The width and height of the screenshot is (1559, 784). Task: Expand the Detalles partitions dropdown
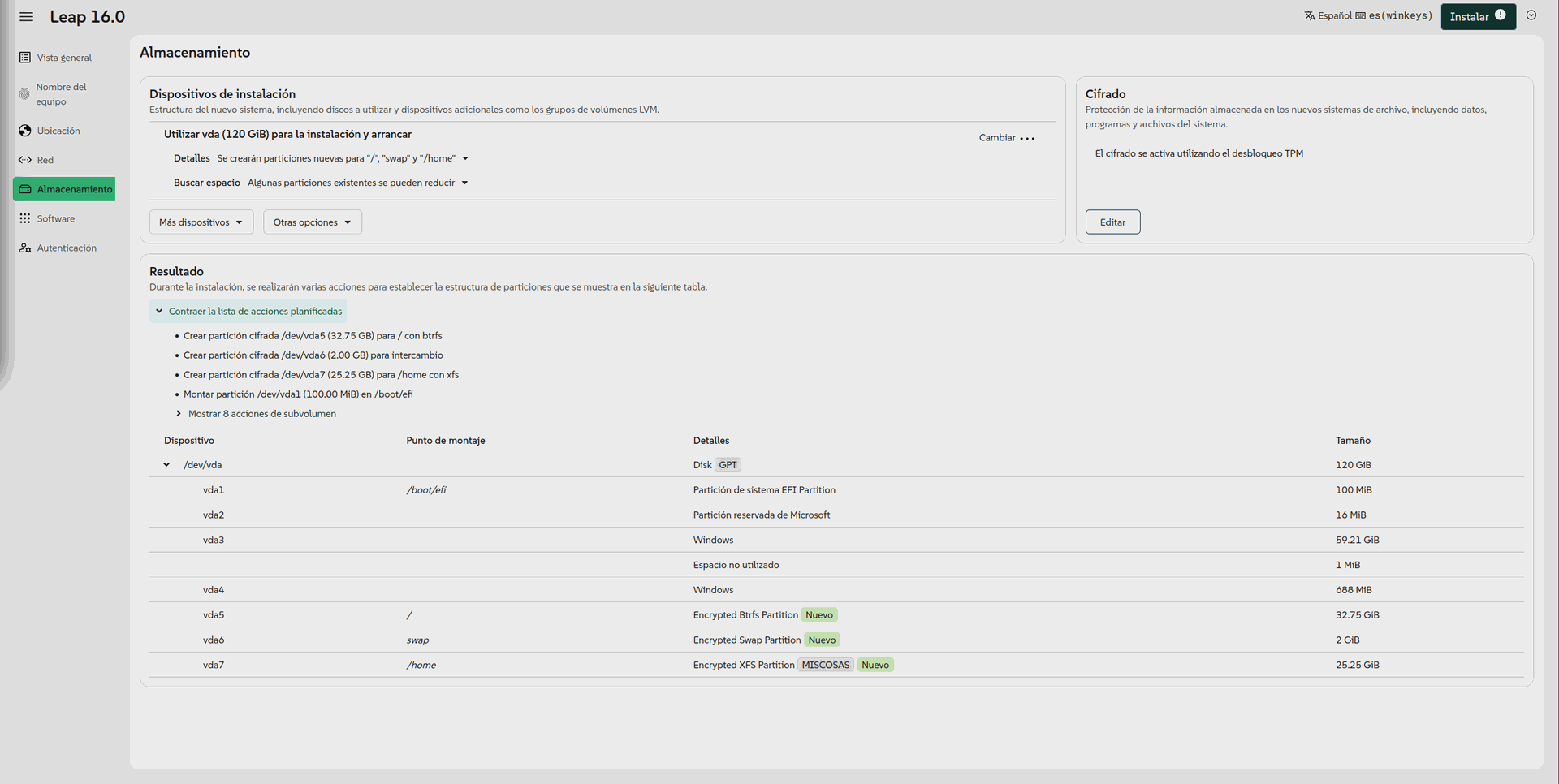point(465,159)
